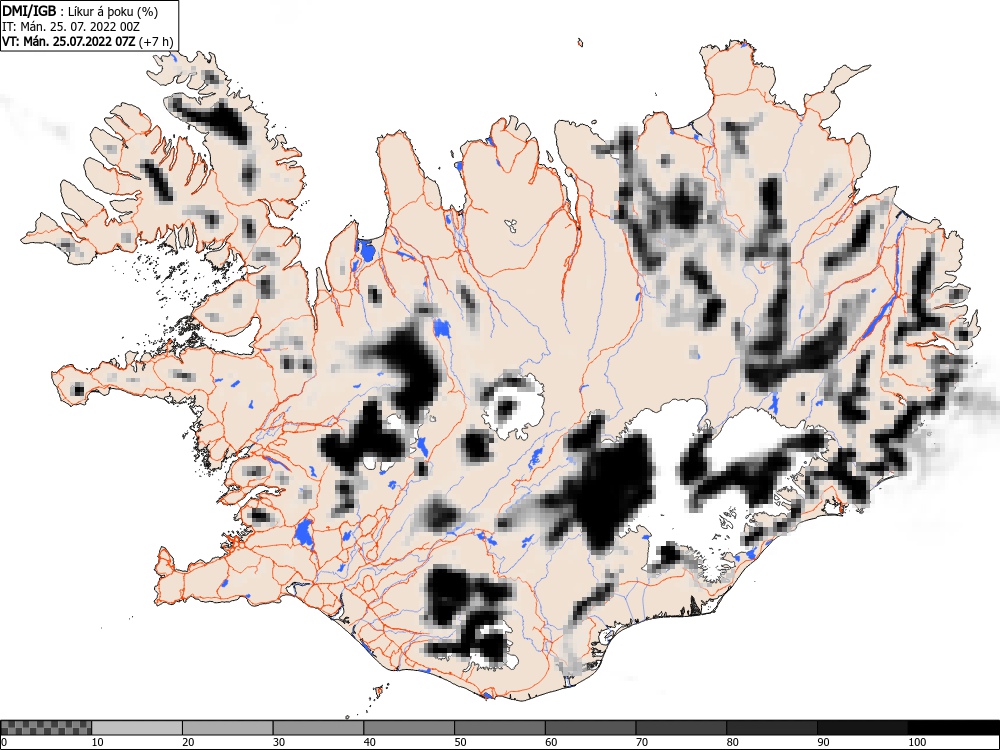This screenshot has width=1000, height=750.
Task: Click the 40-50 gray legend swatch
Action: (x=409, y=728)
